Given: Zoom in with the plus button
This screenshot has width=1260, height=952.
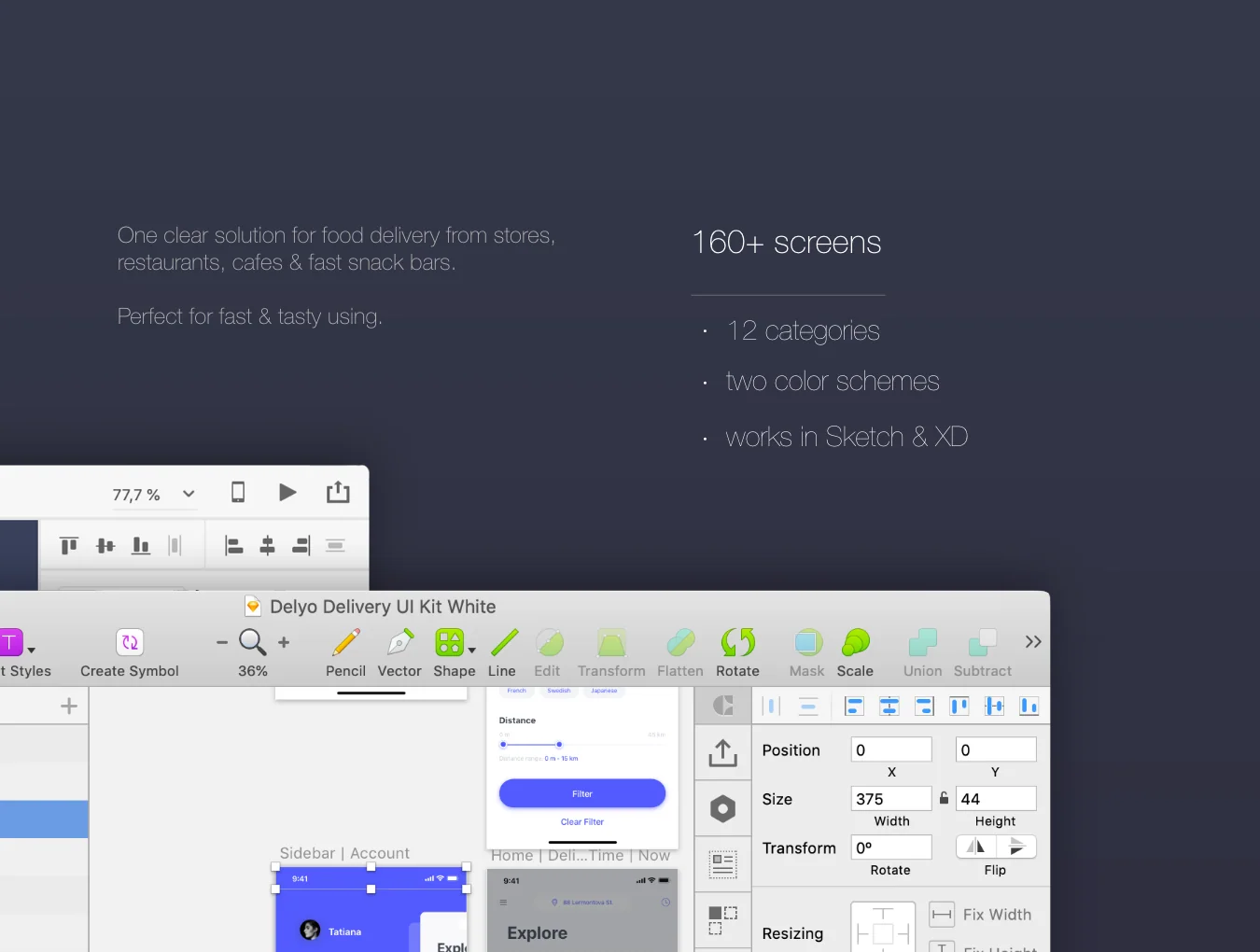Looking at the screenshot, I should coord(284,642).
